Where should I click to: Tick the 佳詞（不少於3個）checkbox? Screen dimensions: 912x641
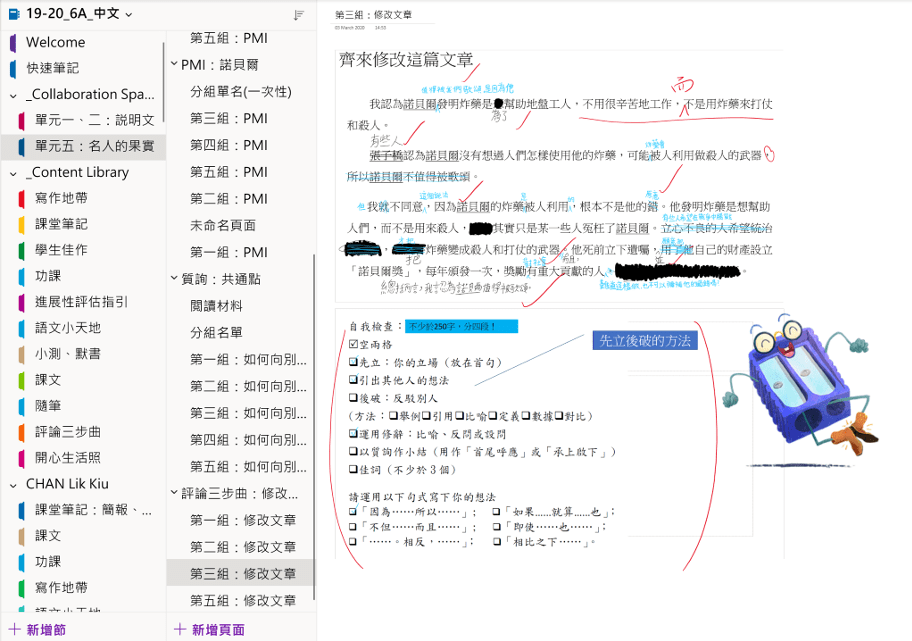point(353,471)
